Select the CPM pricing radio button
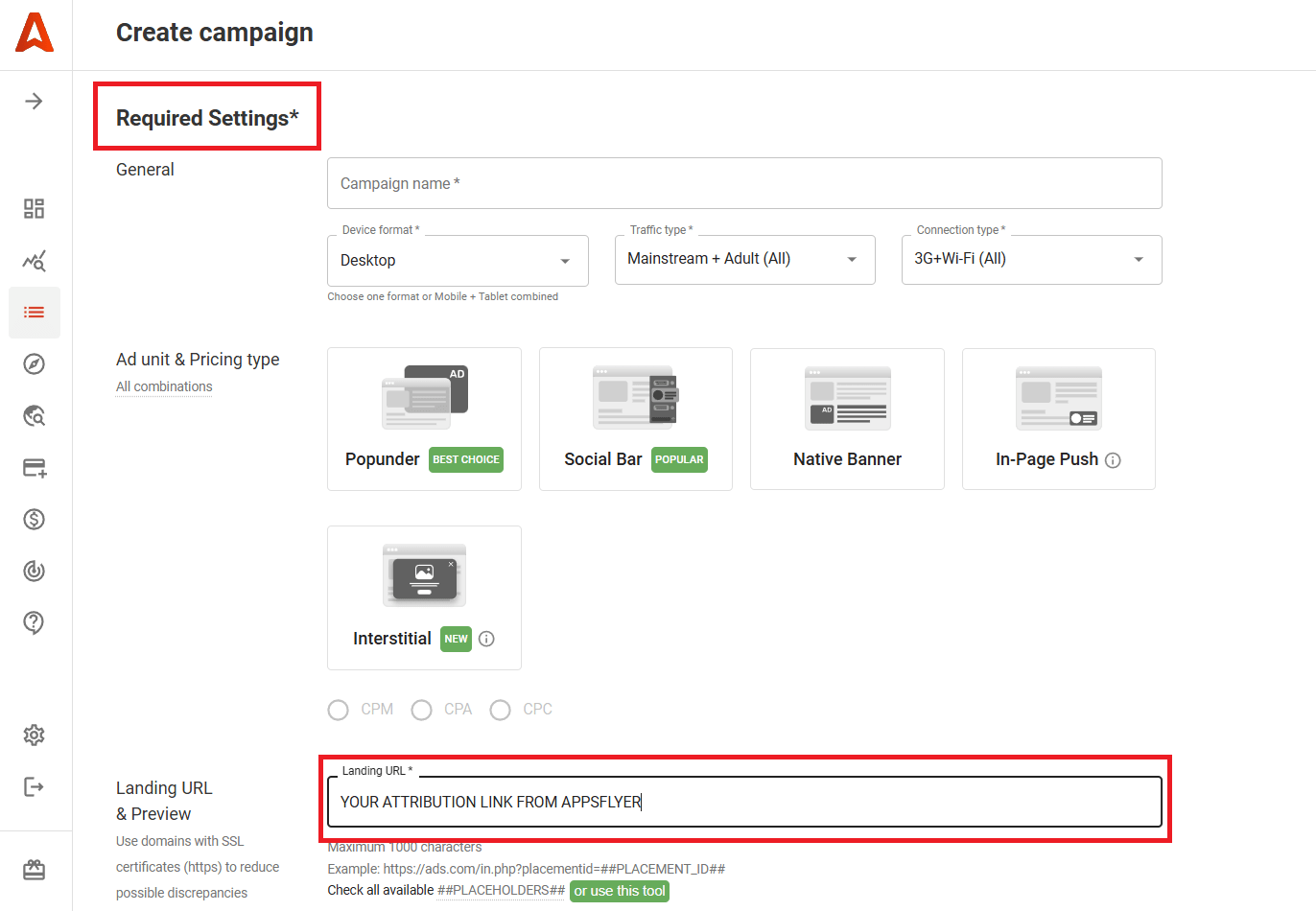 click(x=339, y=710)
